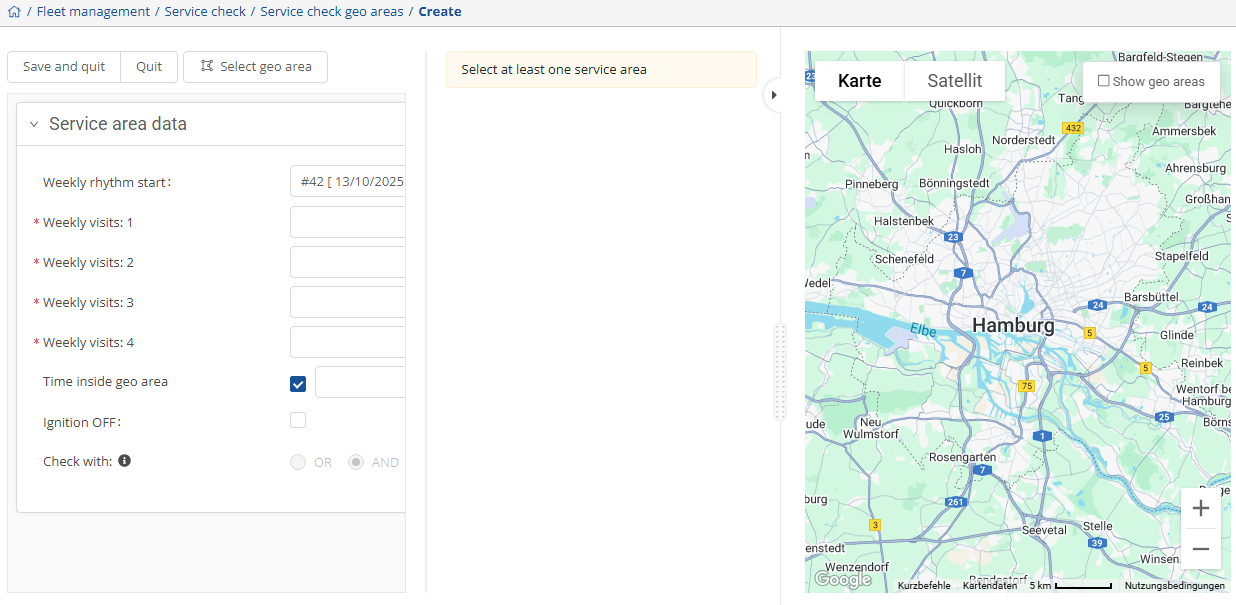Open the Weekly rhythm start dropdown
This screenshot has height=605, width=1236.
348,182
